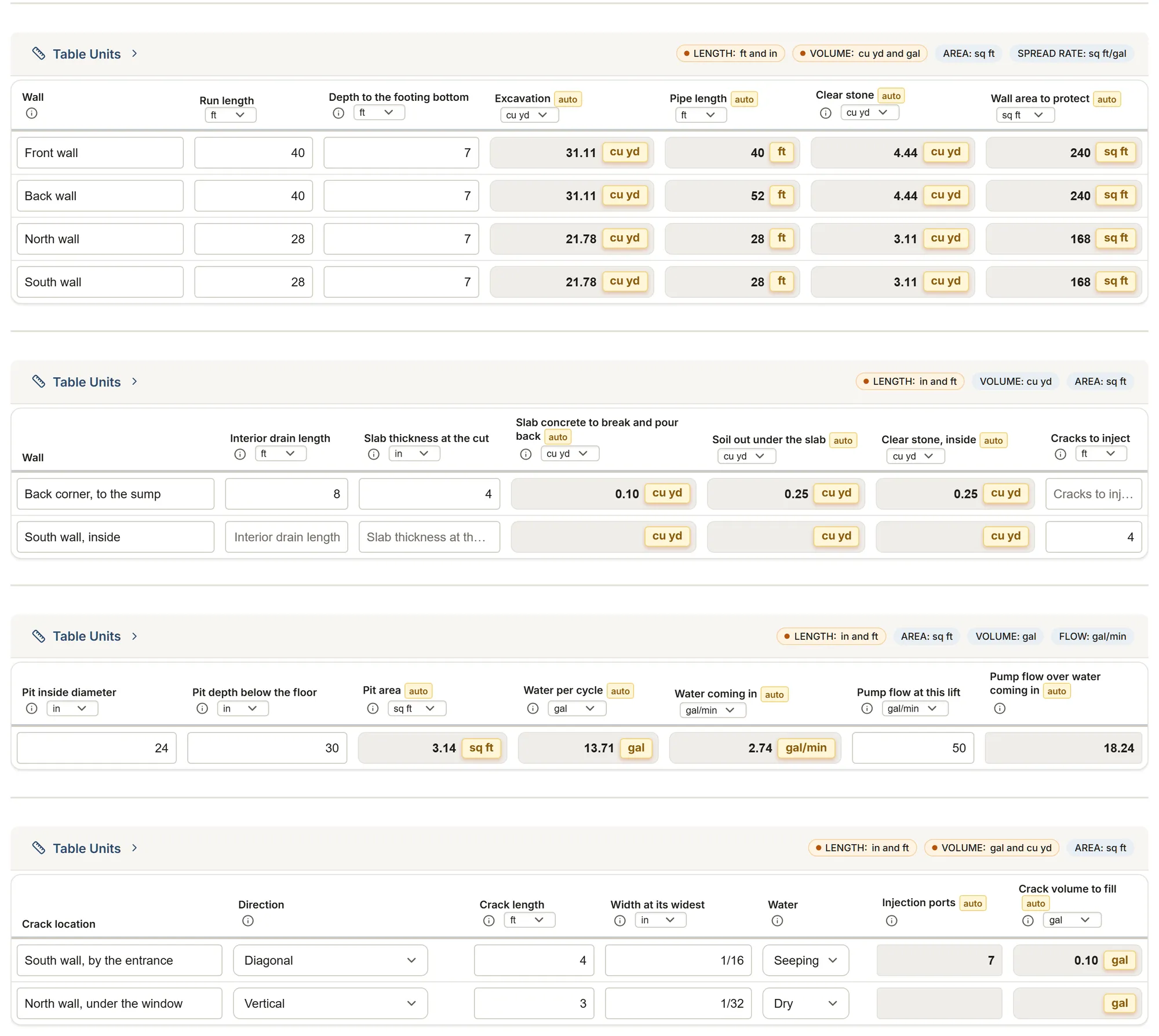Click the Front wall run length field
Image resolution: width=1159 pixels, height=1036 pixels.
[253, 153]
